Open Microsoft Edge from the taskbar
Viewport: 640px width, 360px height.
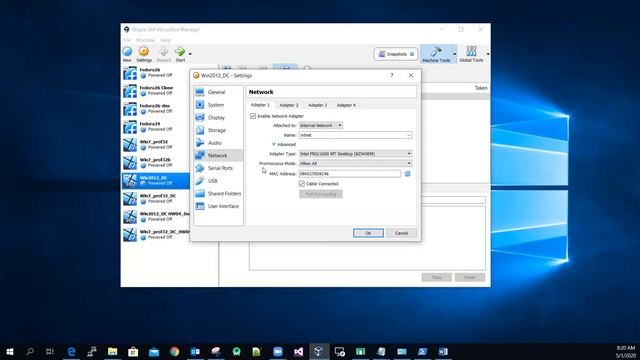point(71,351)
